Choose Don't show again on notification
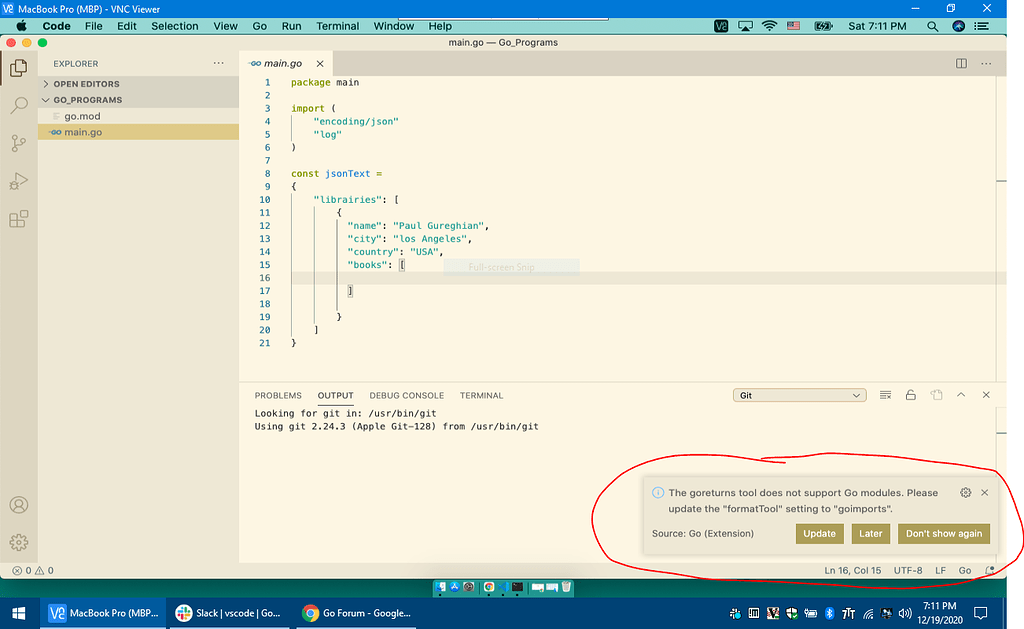1024x629 pixels. tap(943, 533)
